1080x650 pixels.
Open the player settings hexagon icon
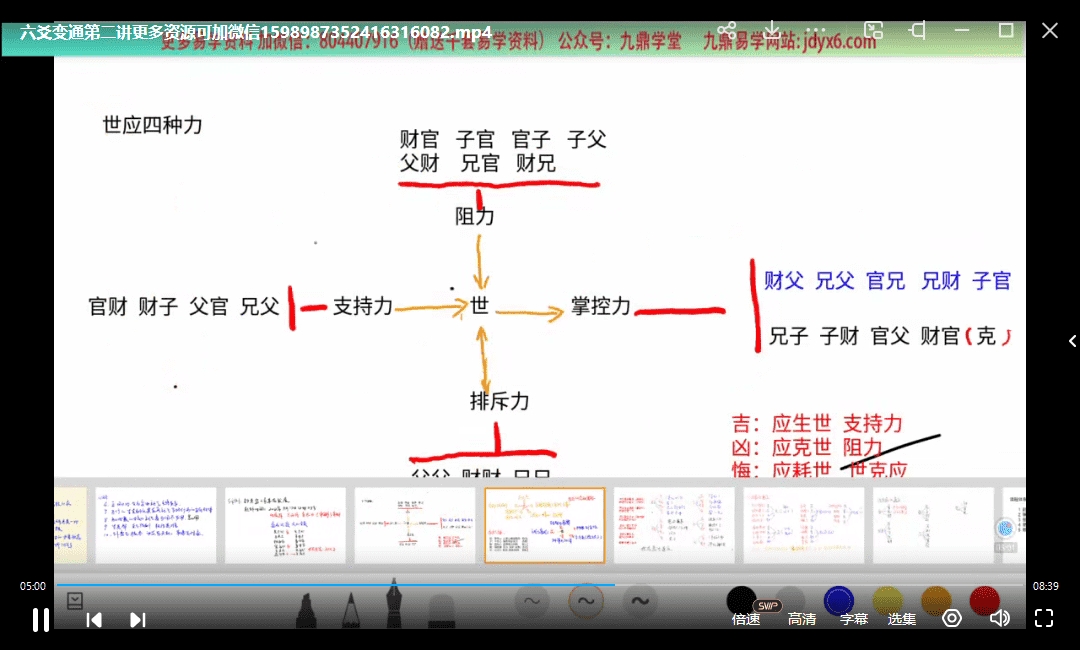pyautogui.click(x=952, y=618)
